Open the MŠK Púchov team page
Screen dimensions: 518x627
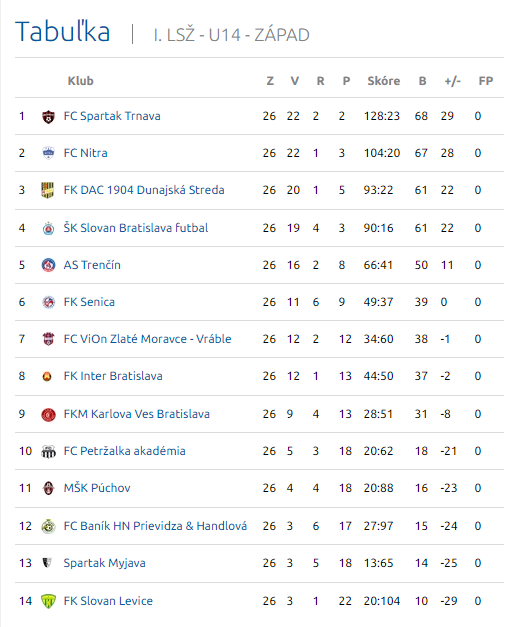click(x=97, y=488)
